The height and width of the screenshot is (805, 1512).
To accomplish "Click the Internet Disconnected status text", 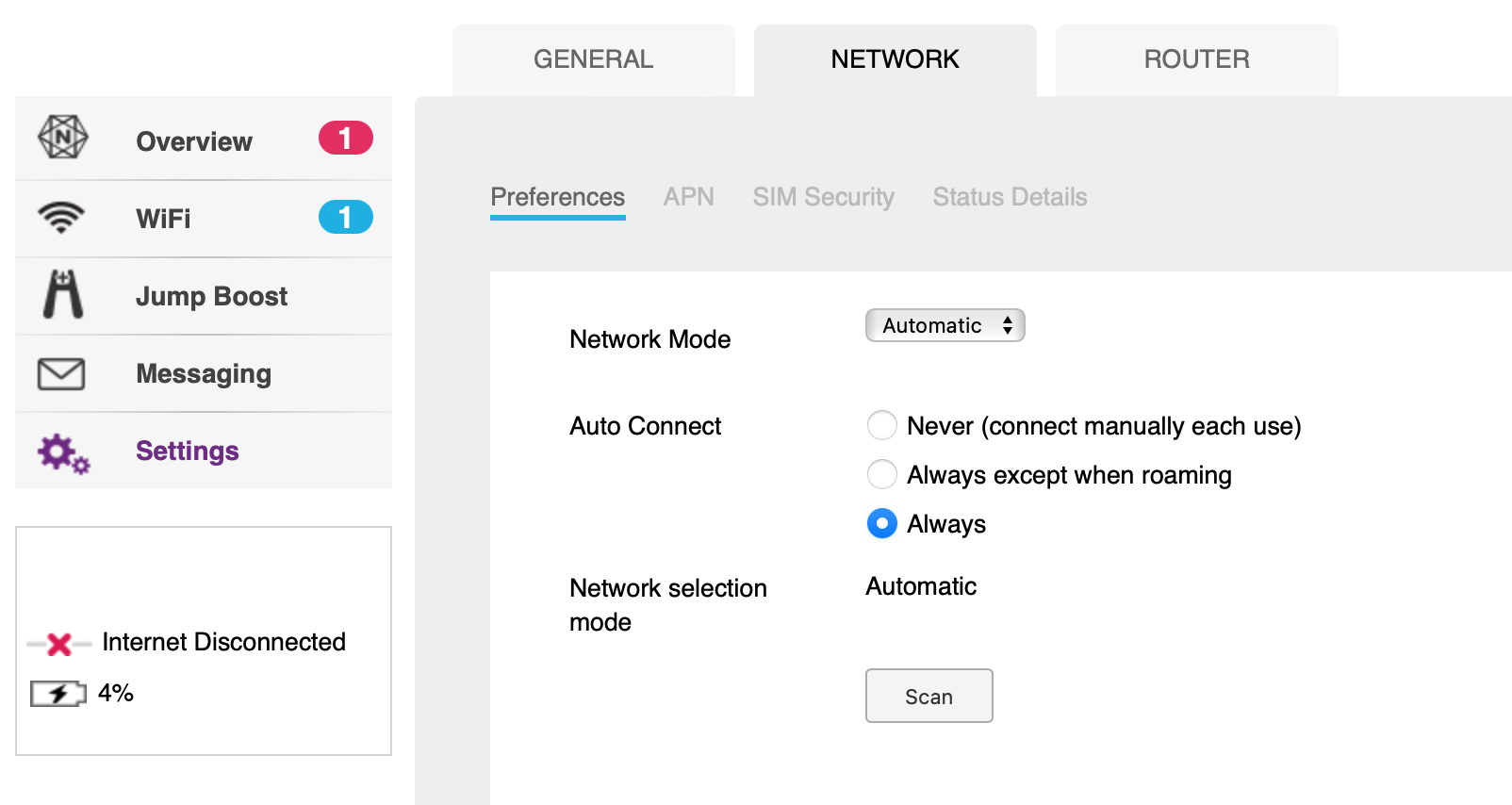I will 224,642.
